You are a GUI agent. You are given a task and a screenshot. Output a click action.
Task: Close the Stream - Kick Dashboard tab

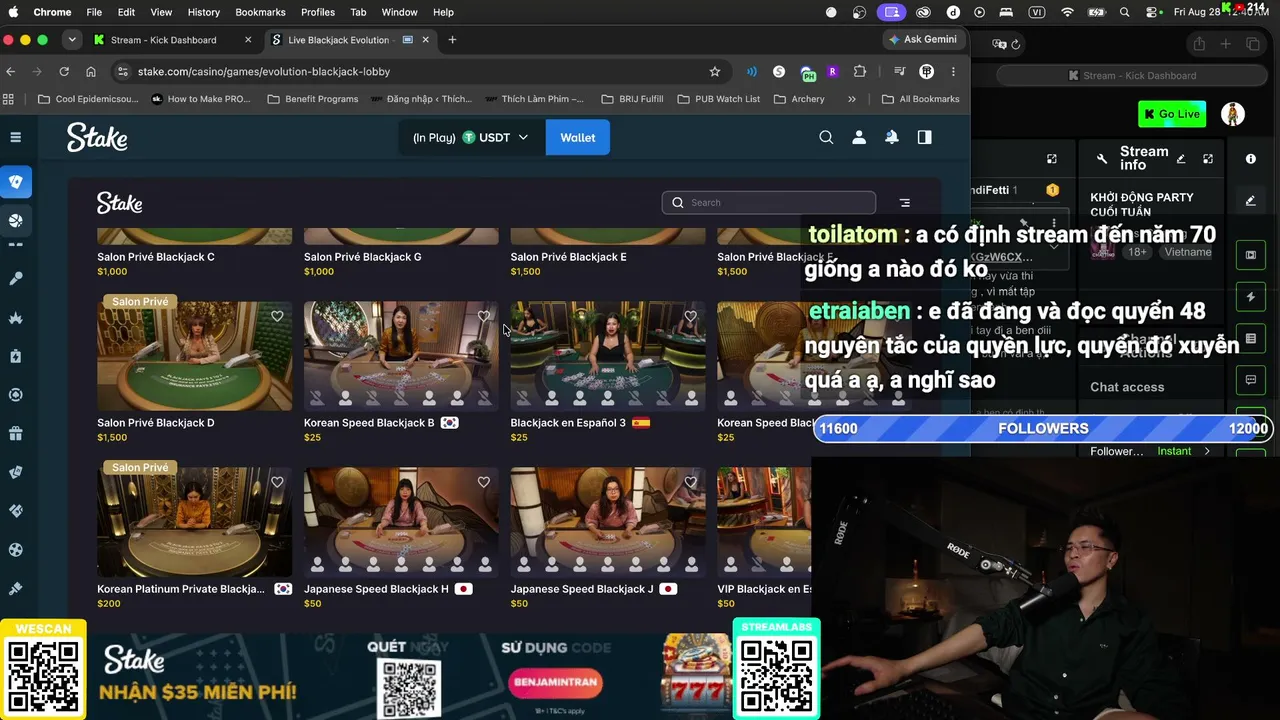pos(248,40)
